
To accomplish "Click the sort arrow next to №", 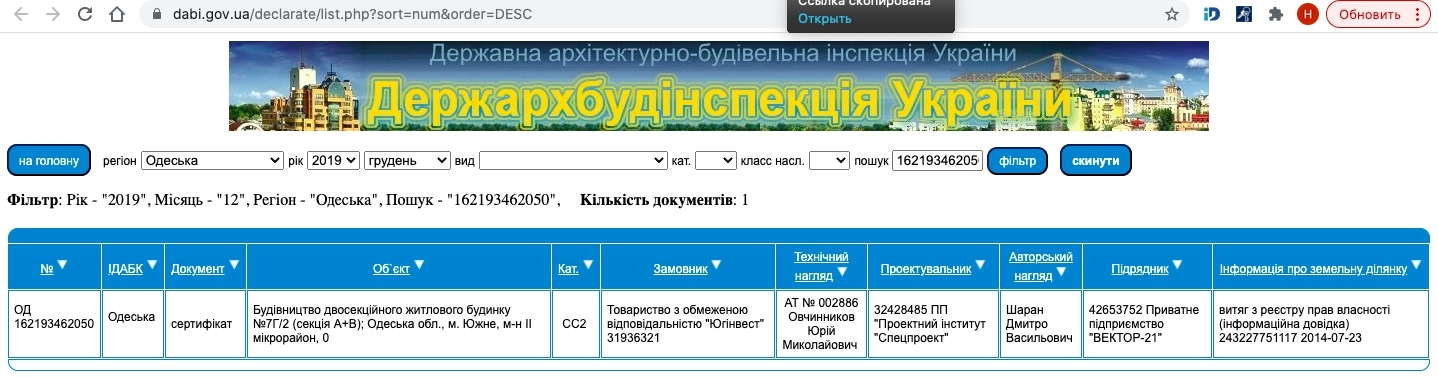I will click(x=62, y=265).
